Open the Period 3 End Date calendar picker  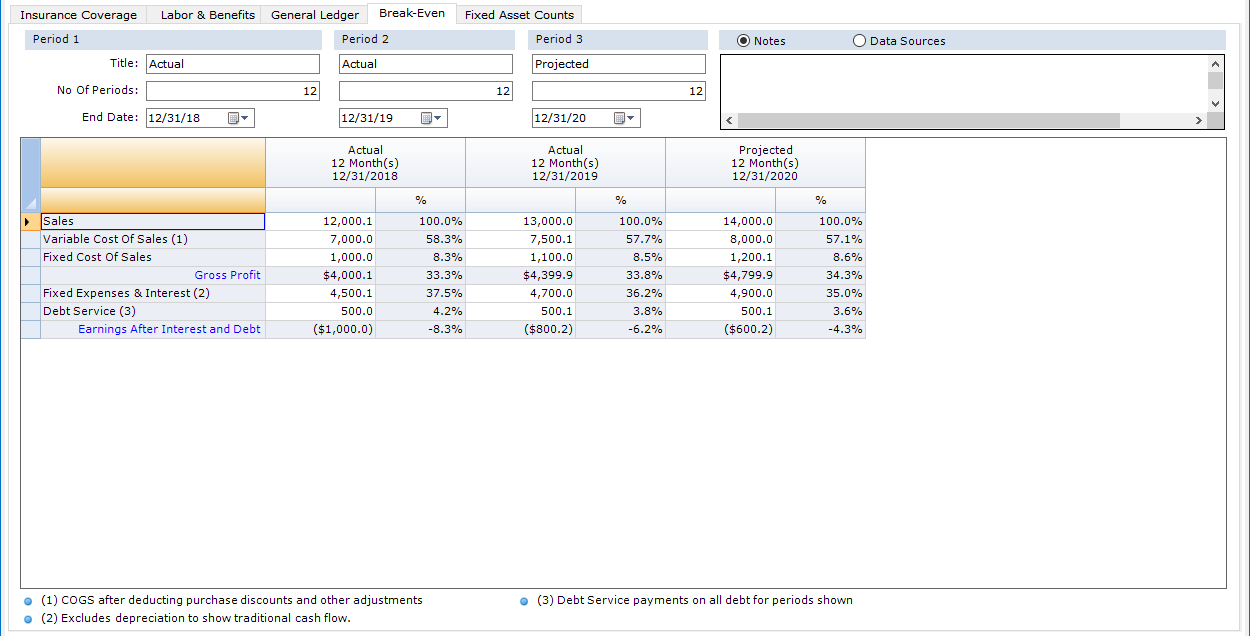pos(624,118)
